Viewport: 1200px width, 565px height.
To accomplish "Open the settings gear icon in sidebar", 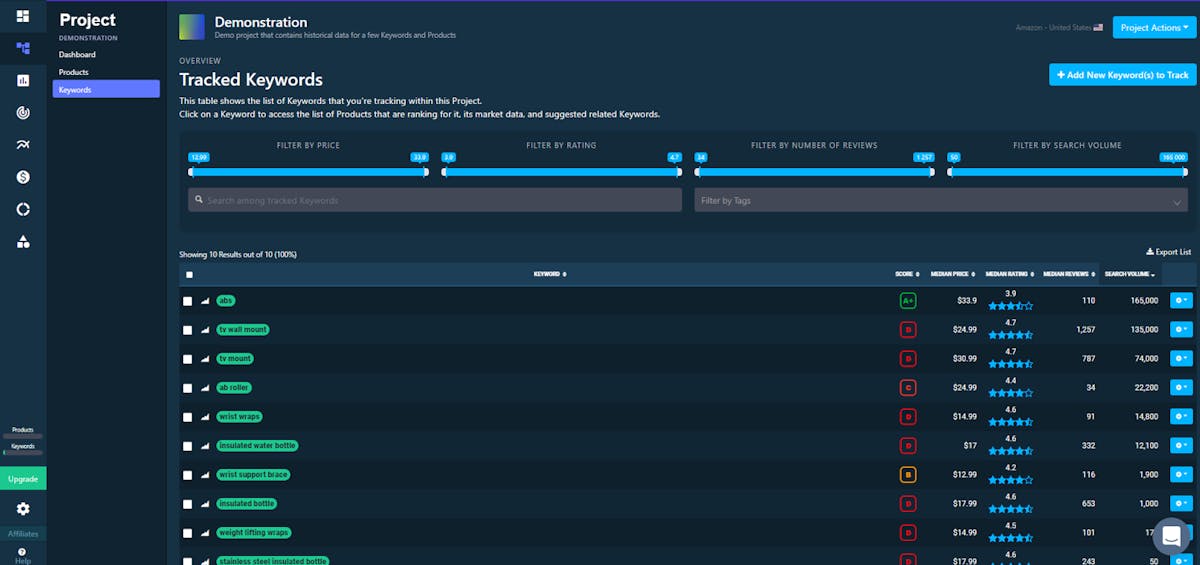I will (23, 508).
